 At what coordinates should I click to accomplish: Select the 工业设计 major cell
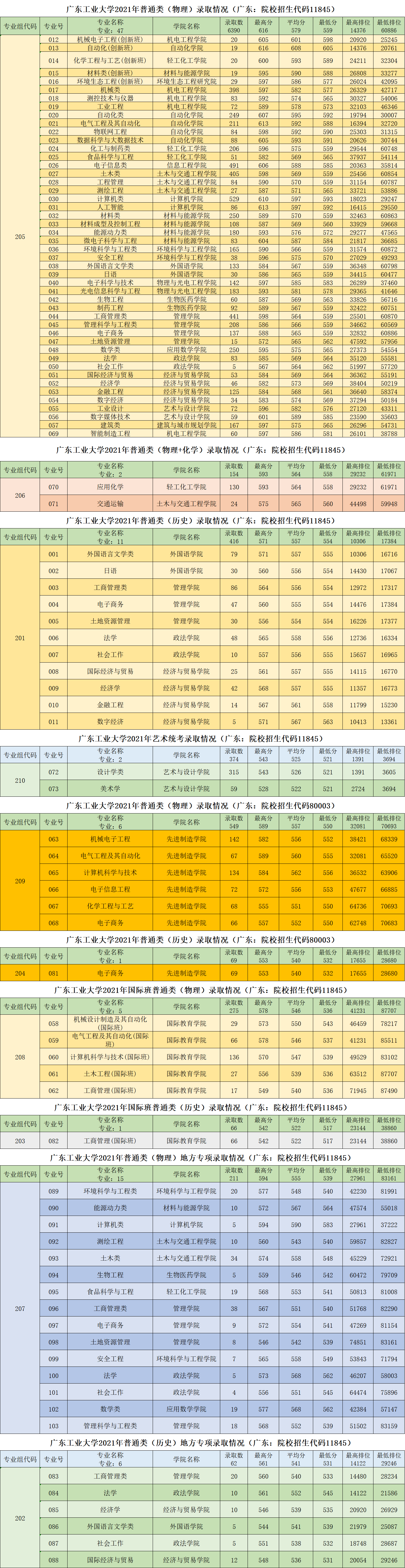point(110,409)
